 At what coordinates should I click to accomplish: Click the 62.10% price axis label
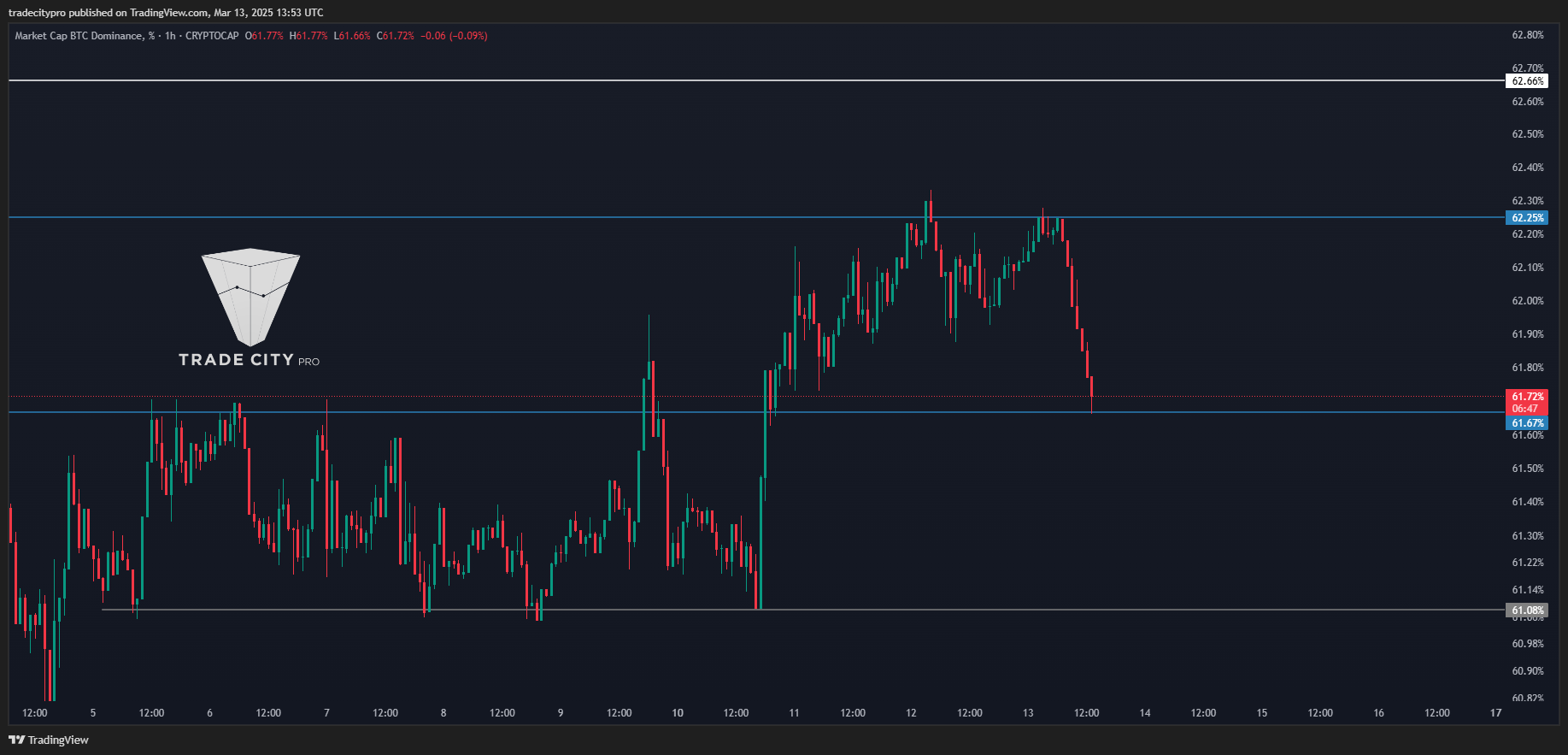[1528, 268]
